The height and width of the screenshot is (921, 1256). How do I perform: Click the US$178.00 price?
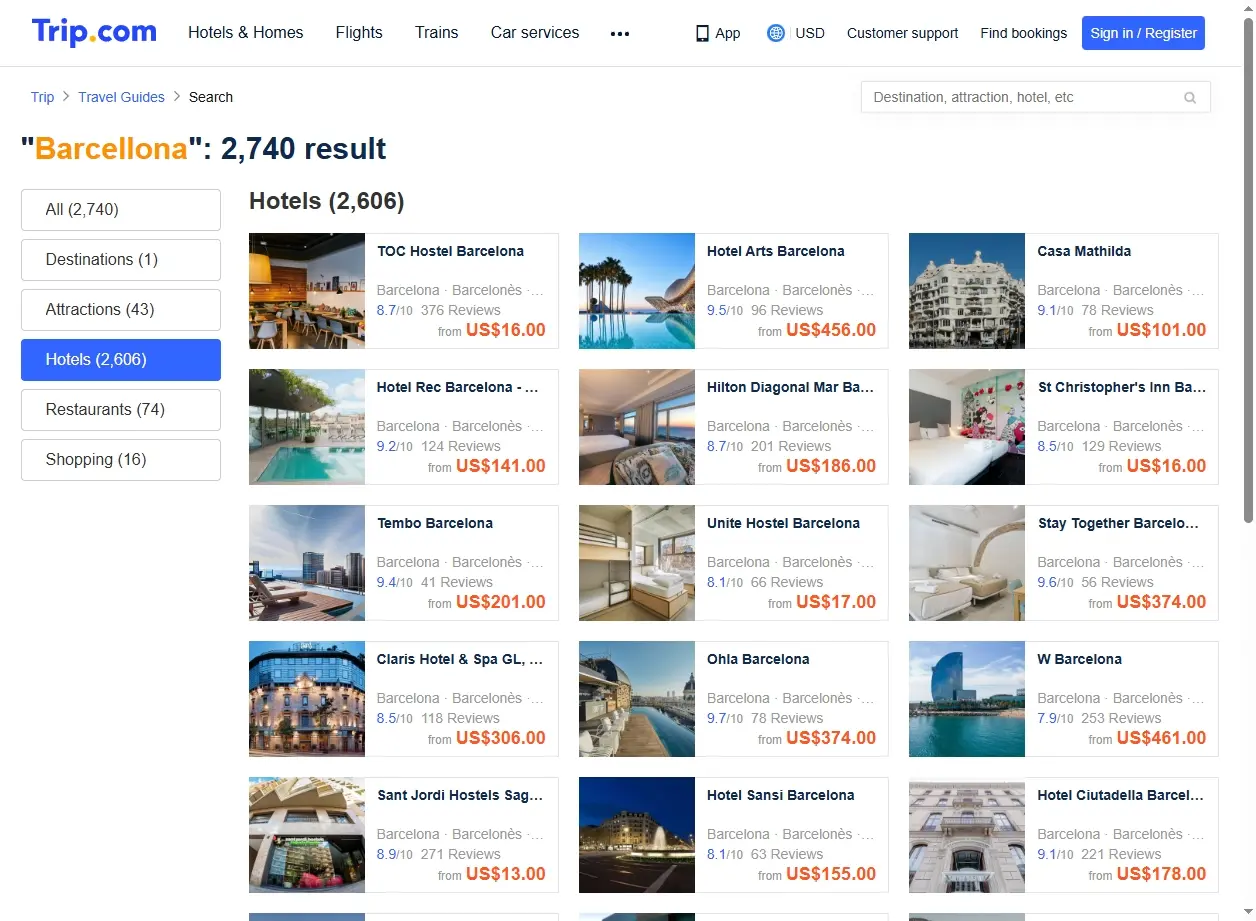tap(1161, 874)
